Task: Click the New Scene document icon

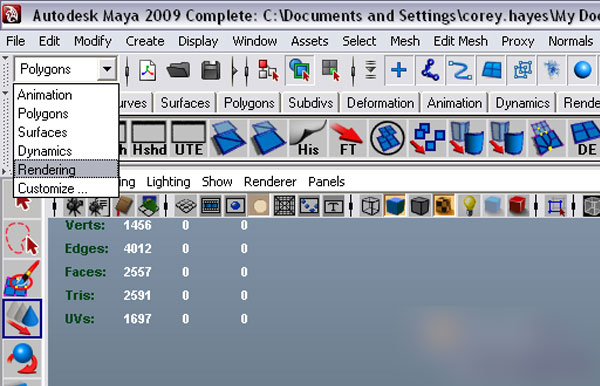Action: click(x=148, y=71)
